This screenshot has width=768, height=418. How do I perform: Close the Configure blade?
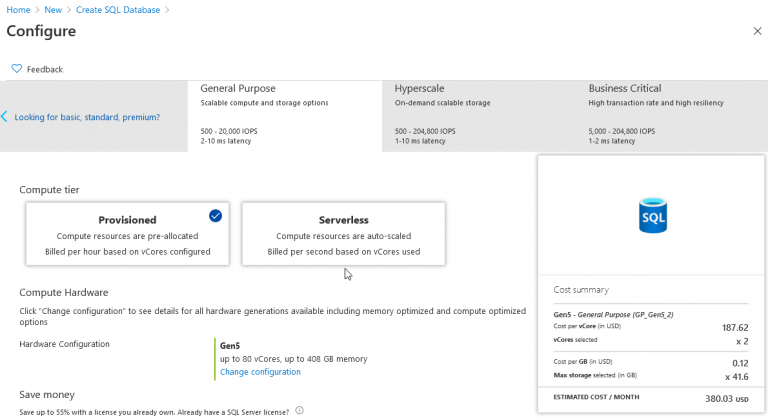tap(757, 31)
